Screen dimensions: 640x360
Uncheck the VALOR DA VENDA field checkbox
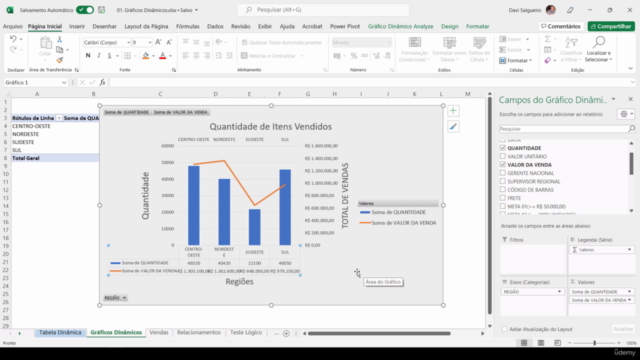point(503,164)
